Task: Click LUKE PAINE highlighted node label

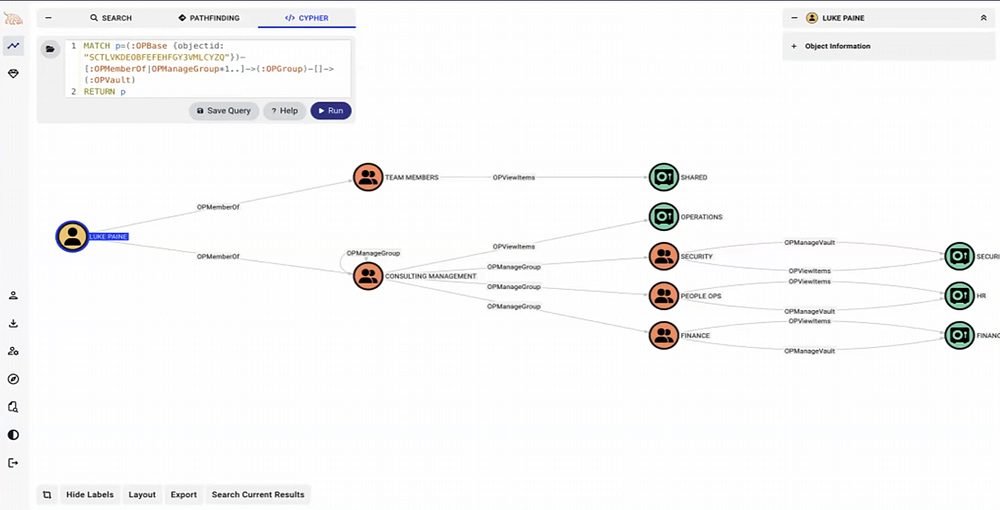Action: pos(108,237)
